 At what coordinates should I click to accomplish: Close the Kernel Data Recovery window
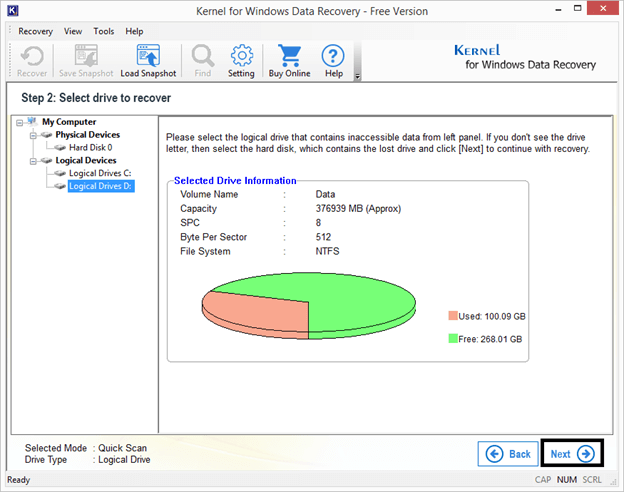(x=603, y=8)
